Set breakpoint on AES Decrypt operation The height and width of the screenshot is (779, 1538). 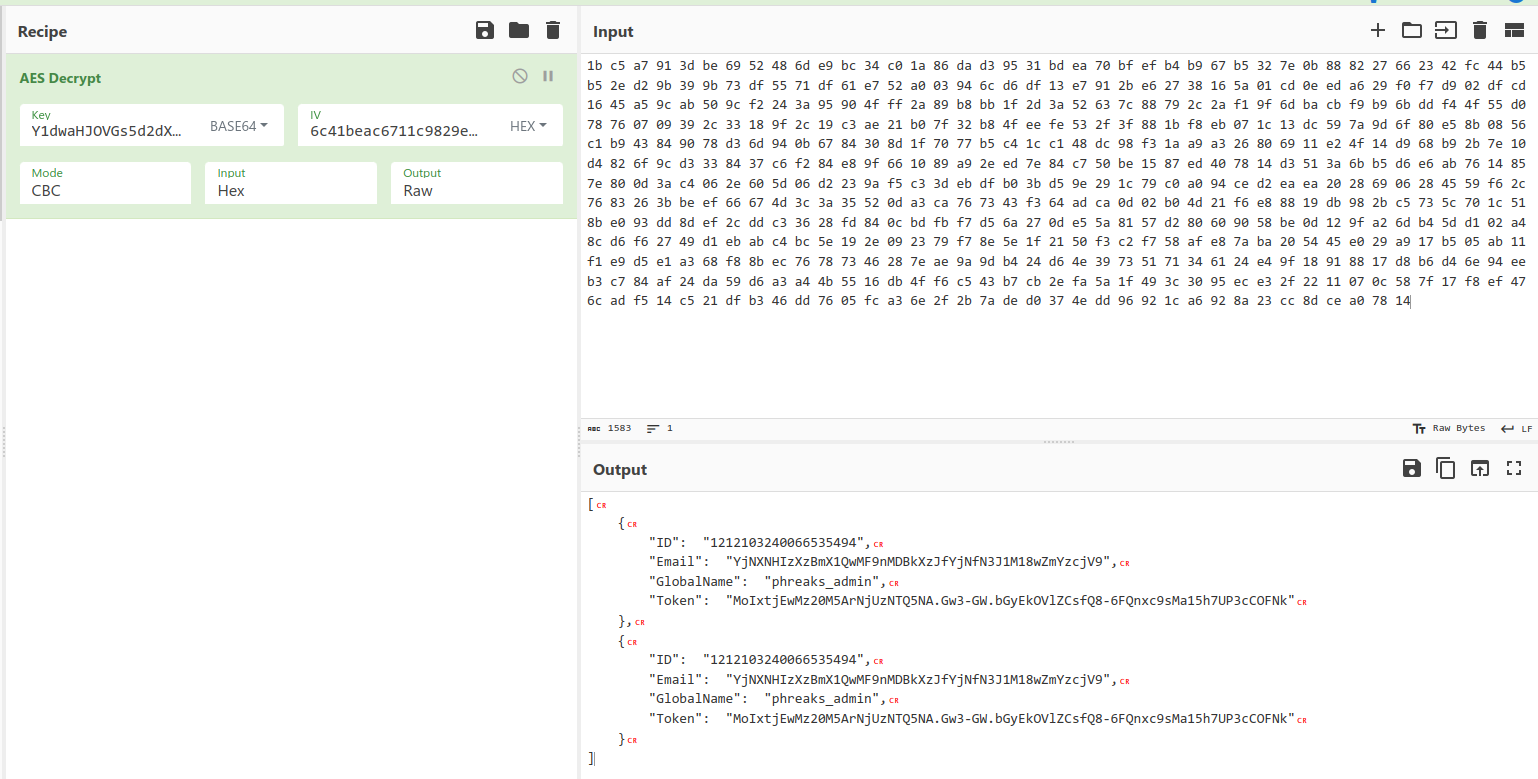pyautogui.click(x=548, y=76)
